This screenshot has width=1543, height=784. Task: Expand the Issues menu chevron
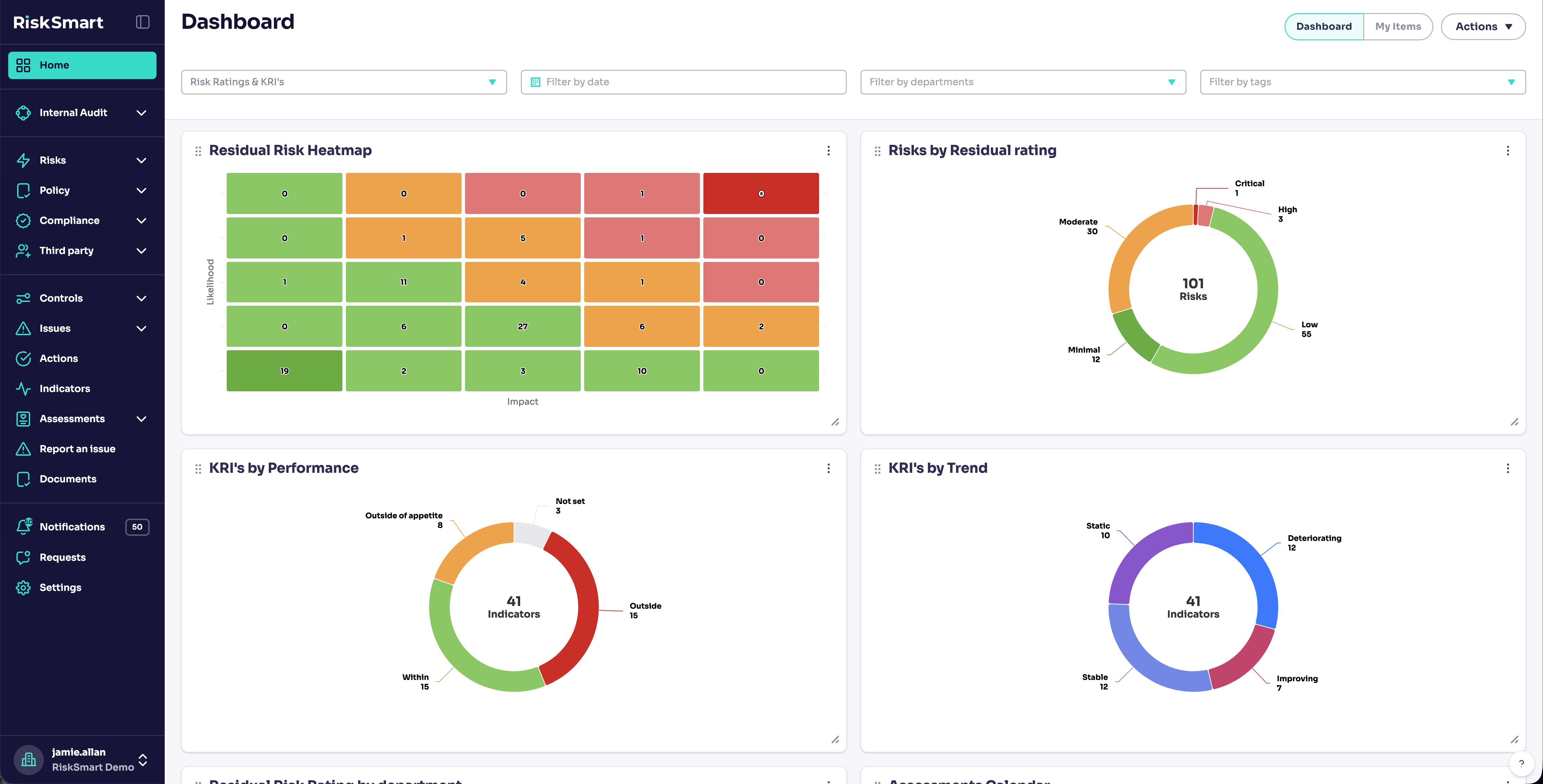(141, 328)
